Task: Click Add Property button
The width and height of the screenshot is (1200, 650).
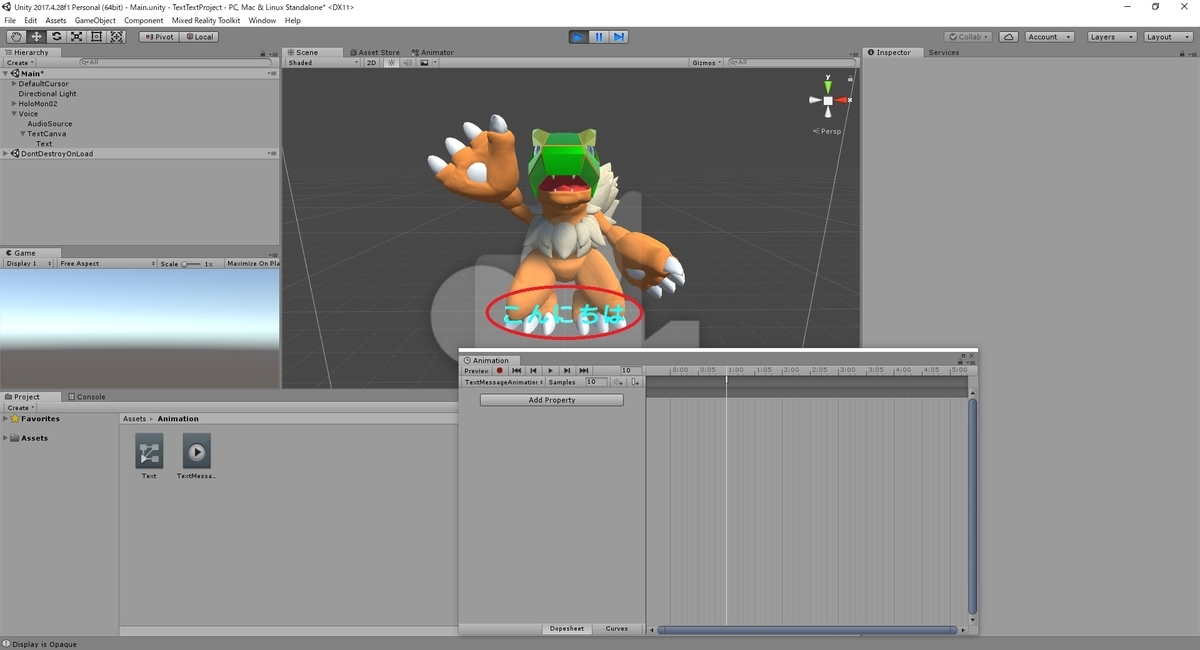Action: 552,400
